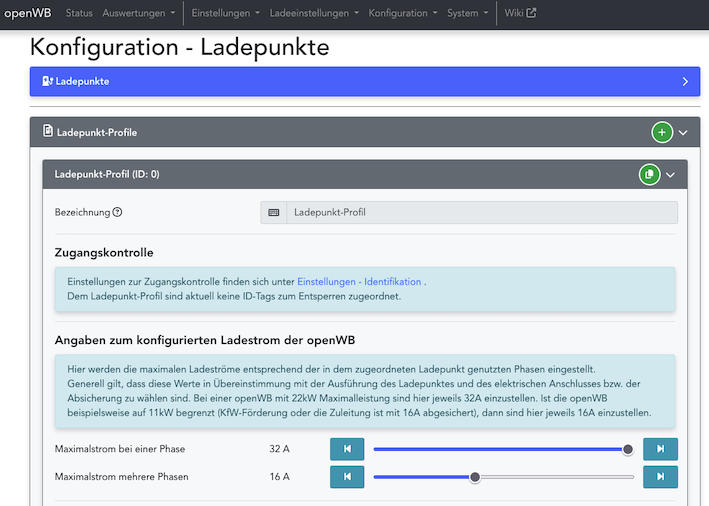Viewport: 709px width, 506px height.
Task: Expand the blue Ladepunkte section
Action: pyautogui.click(x=365, y=81)
